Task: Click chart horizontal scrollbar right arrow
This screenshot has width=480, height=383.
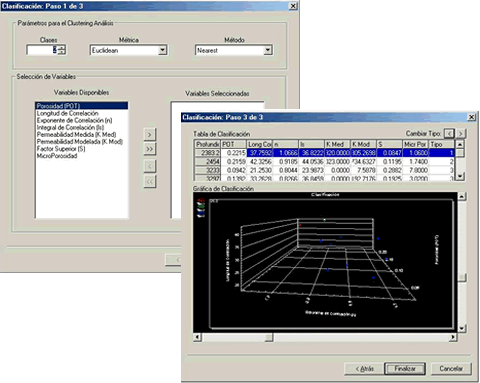Action: point(453,337)
